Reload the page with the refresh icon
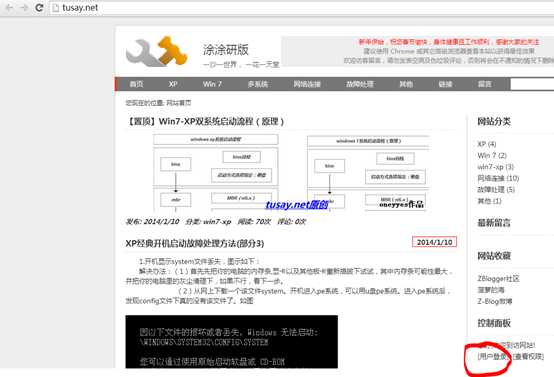 pyautogui.click(x=39, y=7)
